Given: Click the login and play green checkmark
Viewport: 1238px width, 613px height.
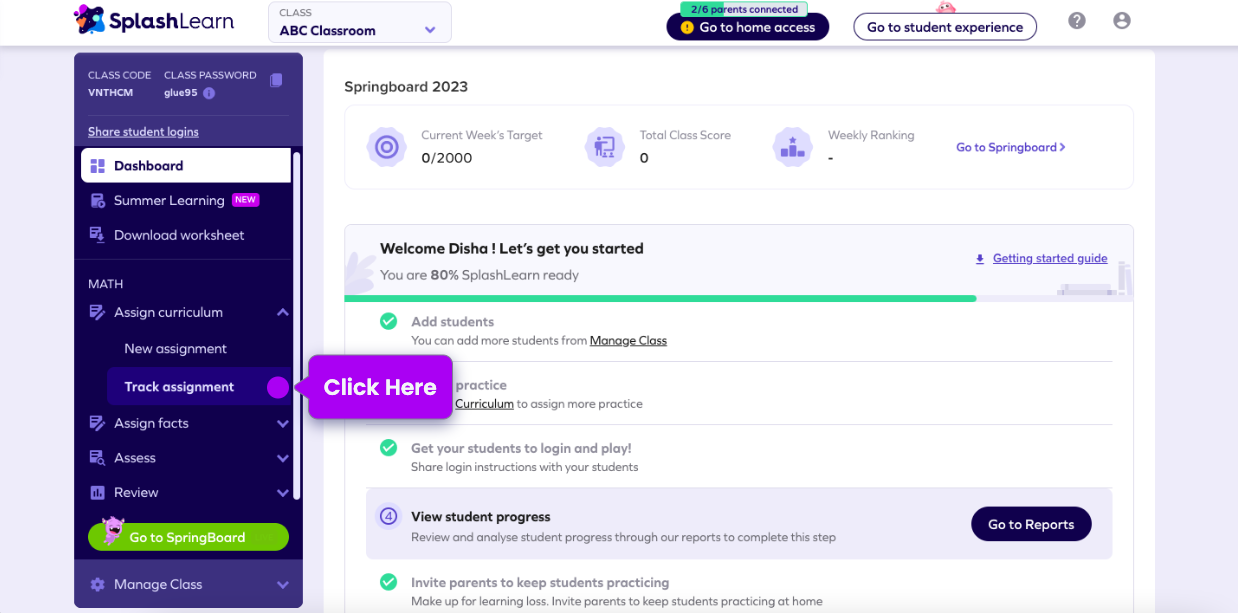Looking at the screenshot, I should point(388,448).
